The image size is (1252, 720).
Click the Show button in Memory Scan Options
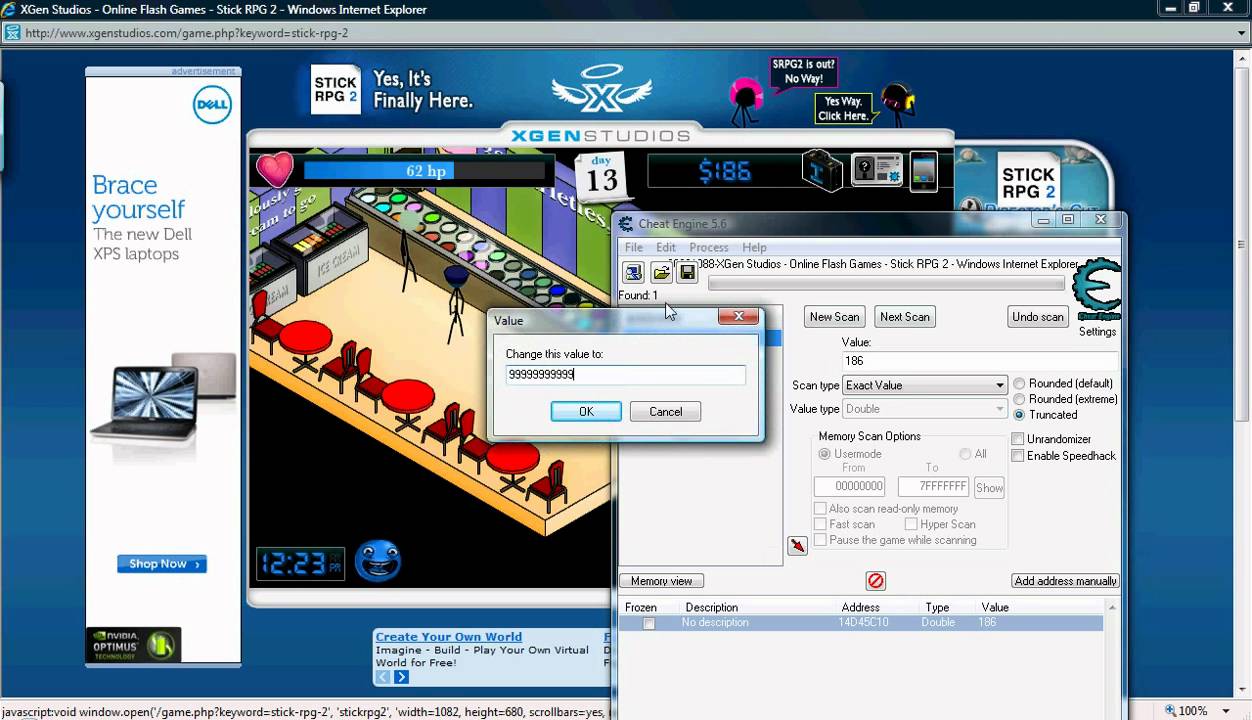pyautogui.click(x=989, y=488)
